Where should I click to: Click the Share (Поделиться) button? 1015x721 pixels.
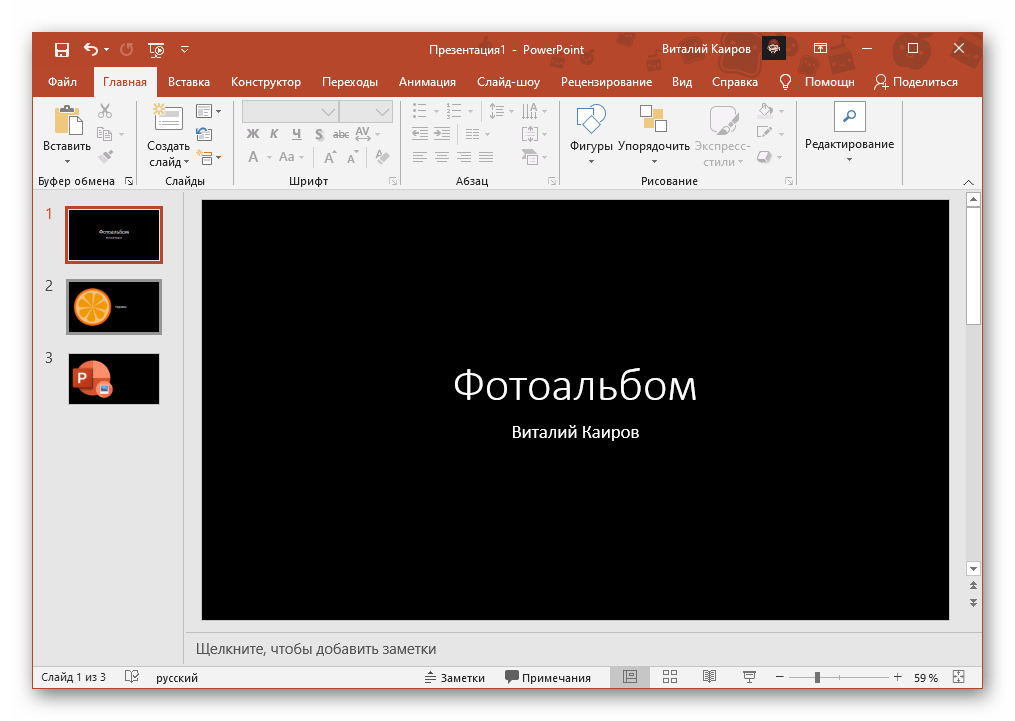916,82
